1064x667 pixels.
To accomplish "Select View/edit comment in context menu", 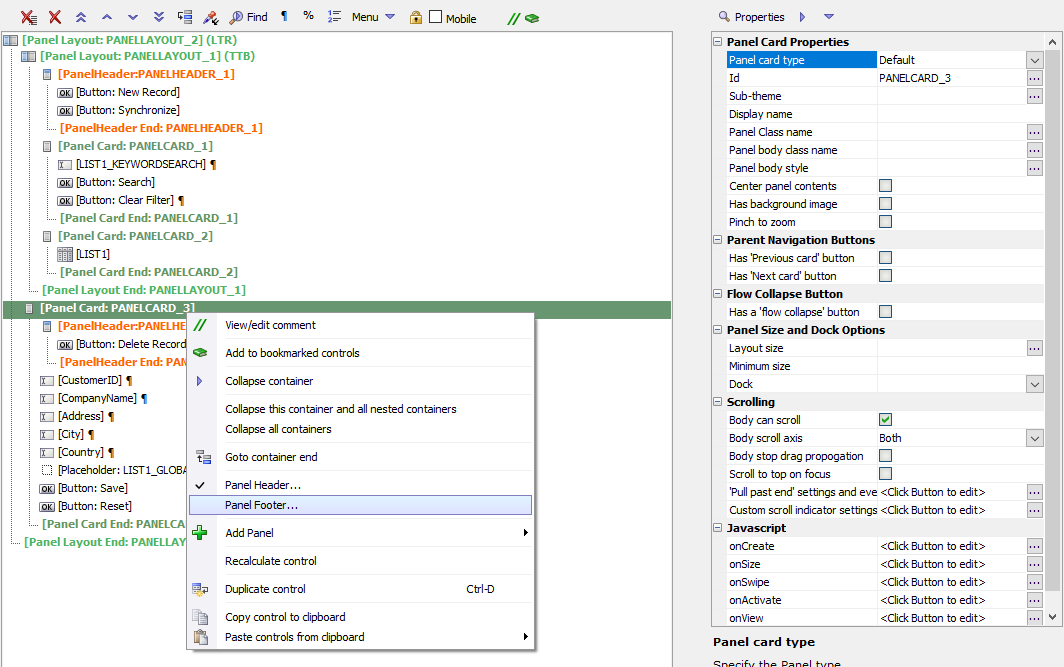I will [360, 325].
